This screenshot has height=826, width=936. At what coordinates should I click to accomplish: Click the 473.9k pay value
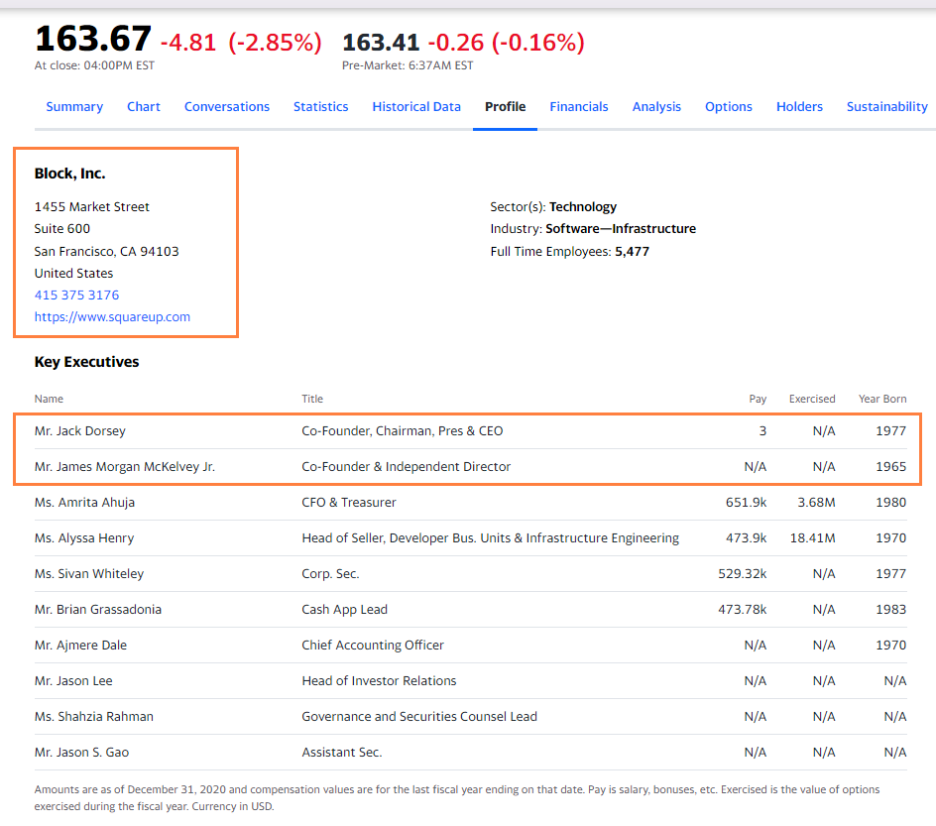click(746, 538)
